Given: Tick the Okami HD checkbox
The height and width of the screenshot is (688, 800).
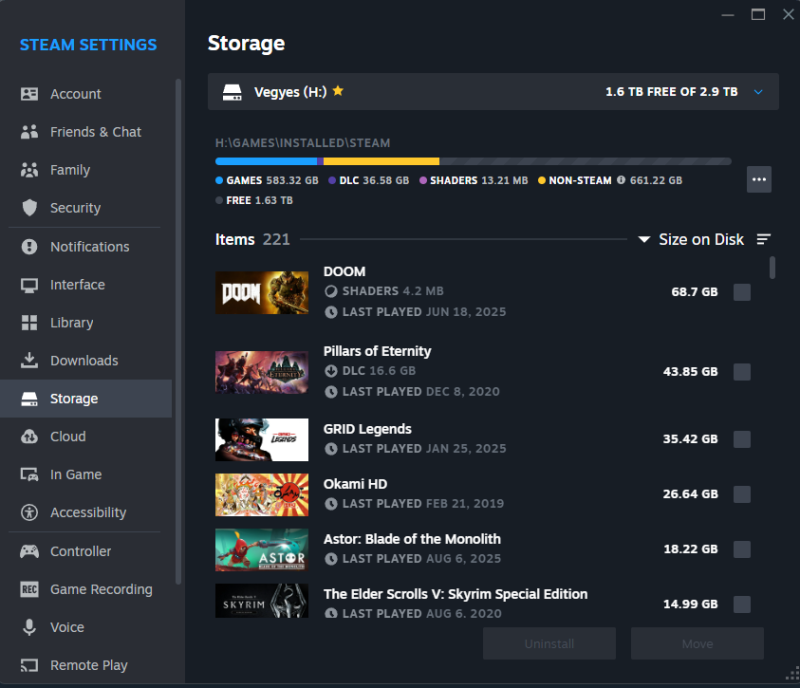Looking at the screenshot, I should (x=742, y=495).
